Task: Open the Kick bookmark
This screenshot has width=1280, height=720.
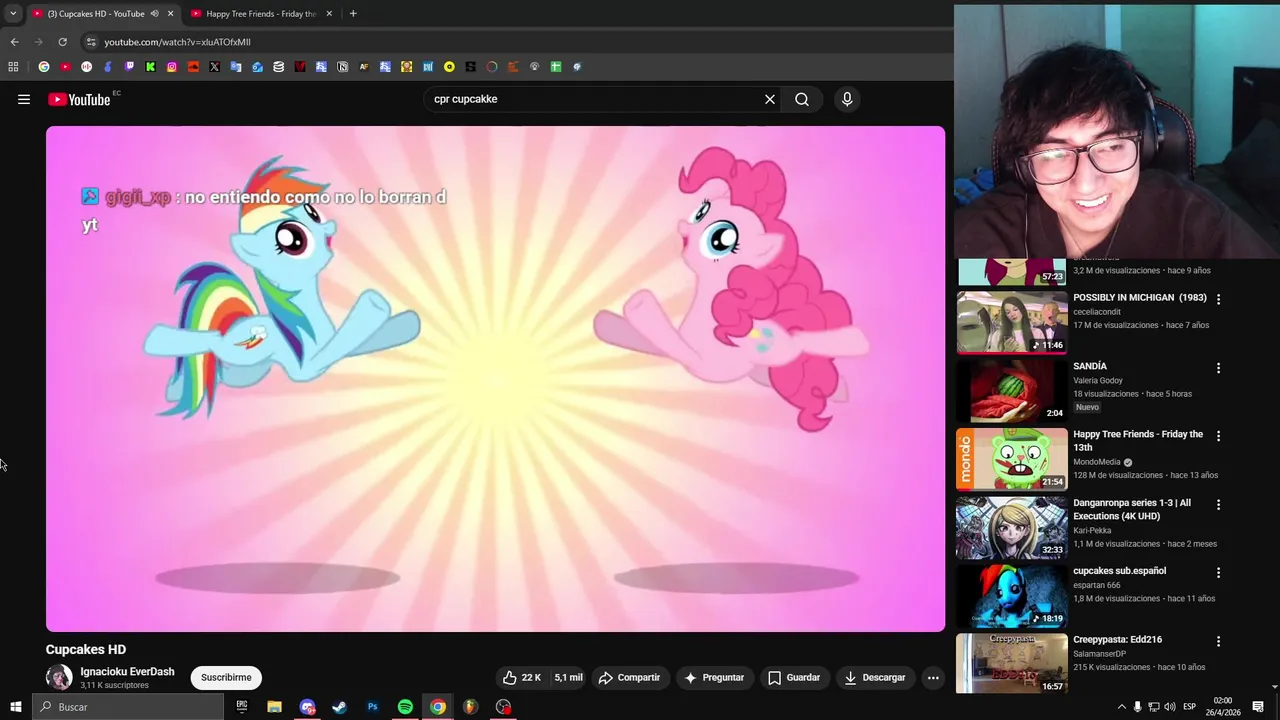Action: tap(150, 67)
